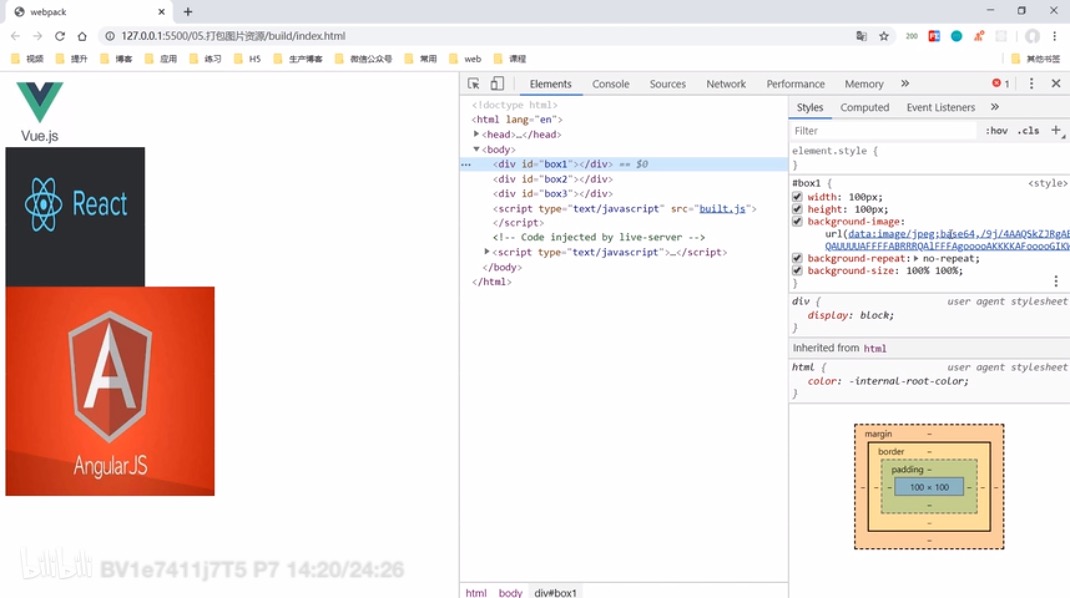Toggle the :hov element state panel
The image size is (1070, 598).
tap(996, 130)
